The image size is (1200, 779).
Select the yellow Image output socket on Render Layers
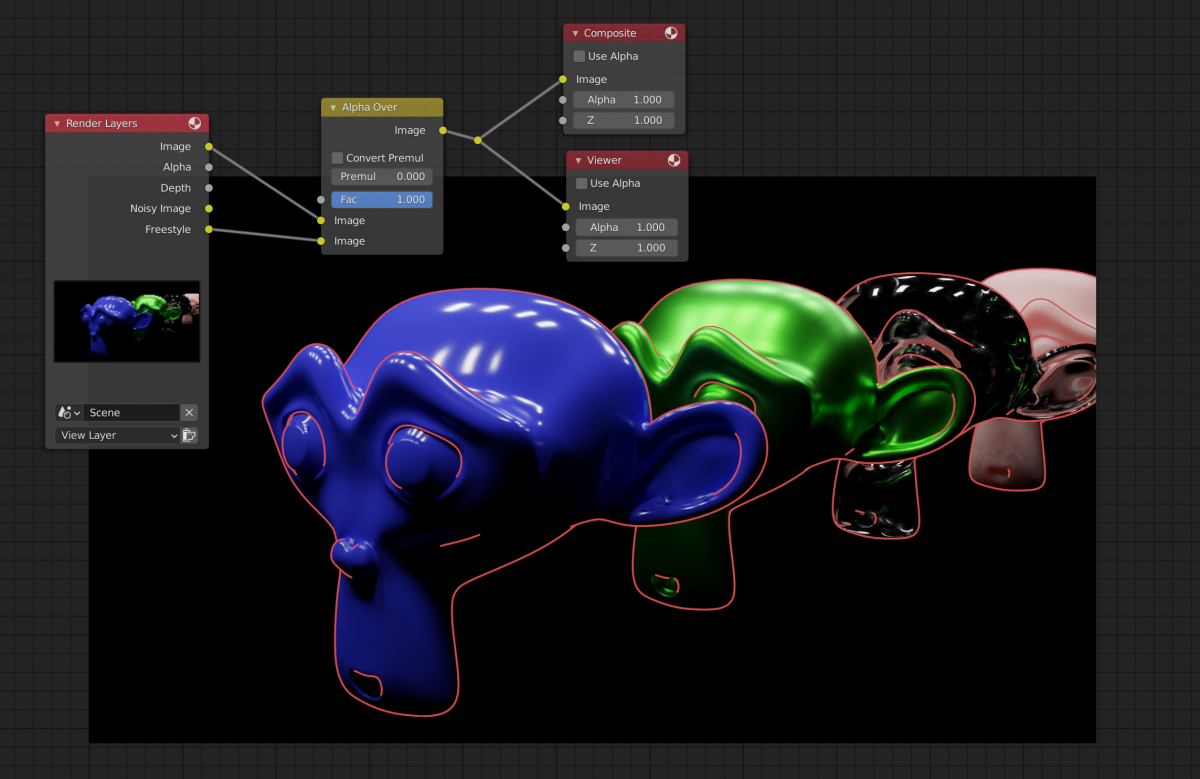(208, 146)
